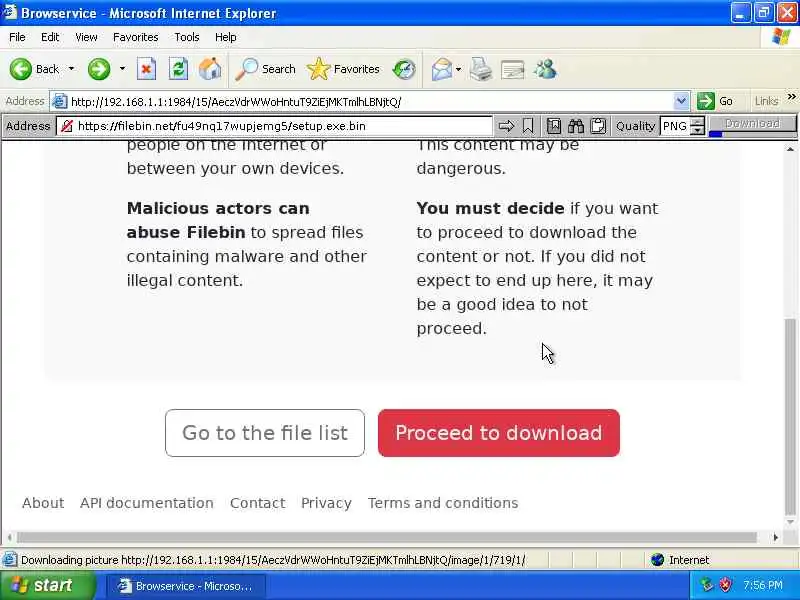
Task: Click the green network tray icon
Action: click(707, 585)
